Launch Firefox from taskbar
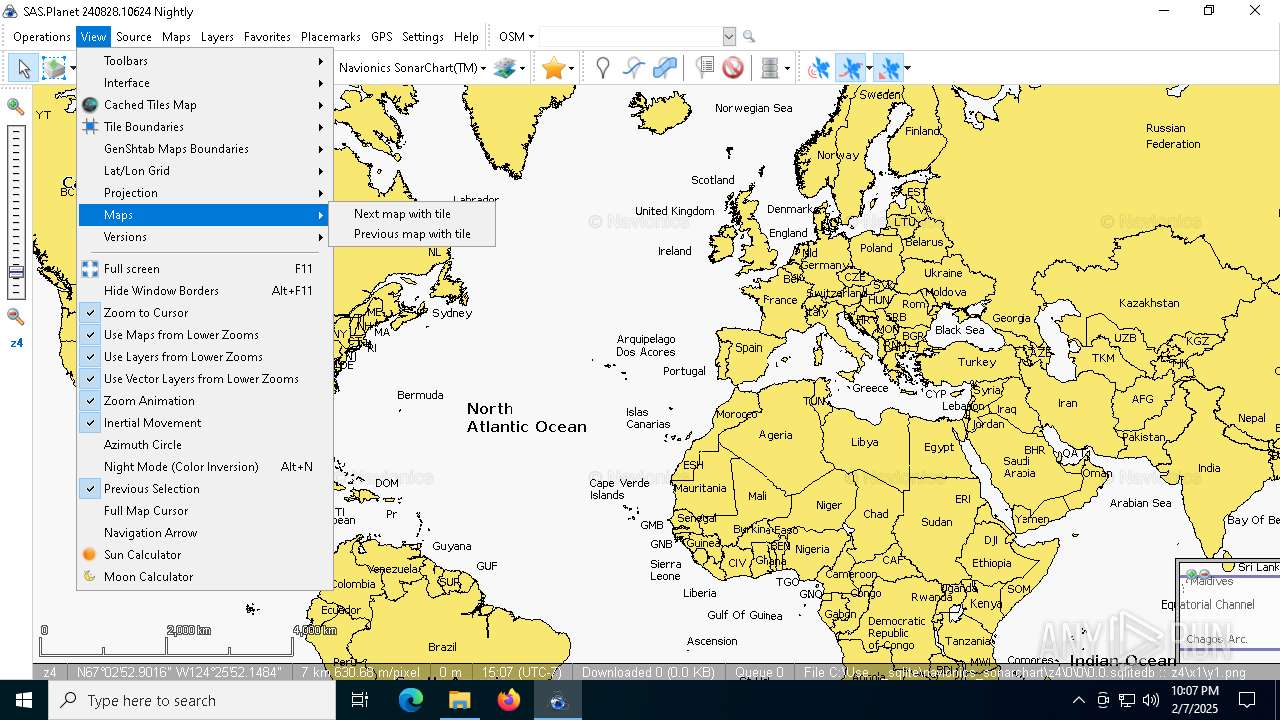This screenshot has height=720, width=1280. click(x=509, y=700)
